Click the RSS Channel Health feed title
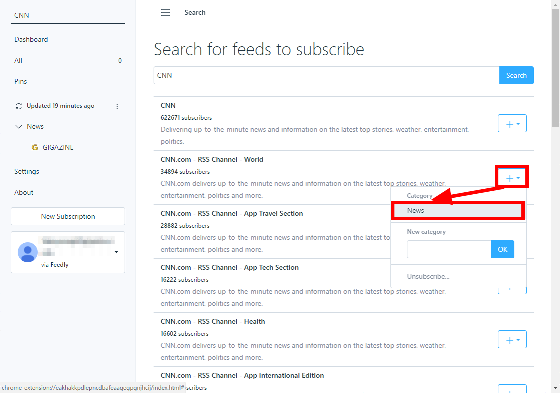Screen dimensions: 560x393 213,321
